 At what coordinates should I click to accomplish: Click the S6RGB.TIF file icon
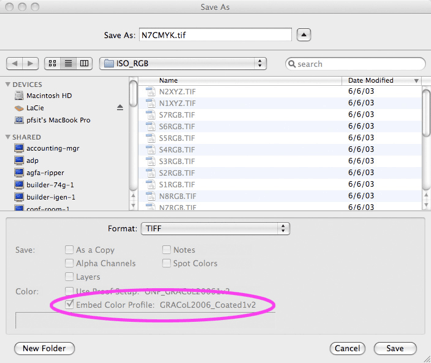pos(151,127)
